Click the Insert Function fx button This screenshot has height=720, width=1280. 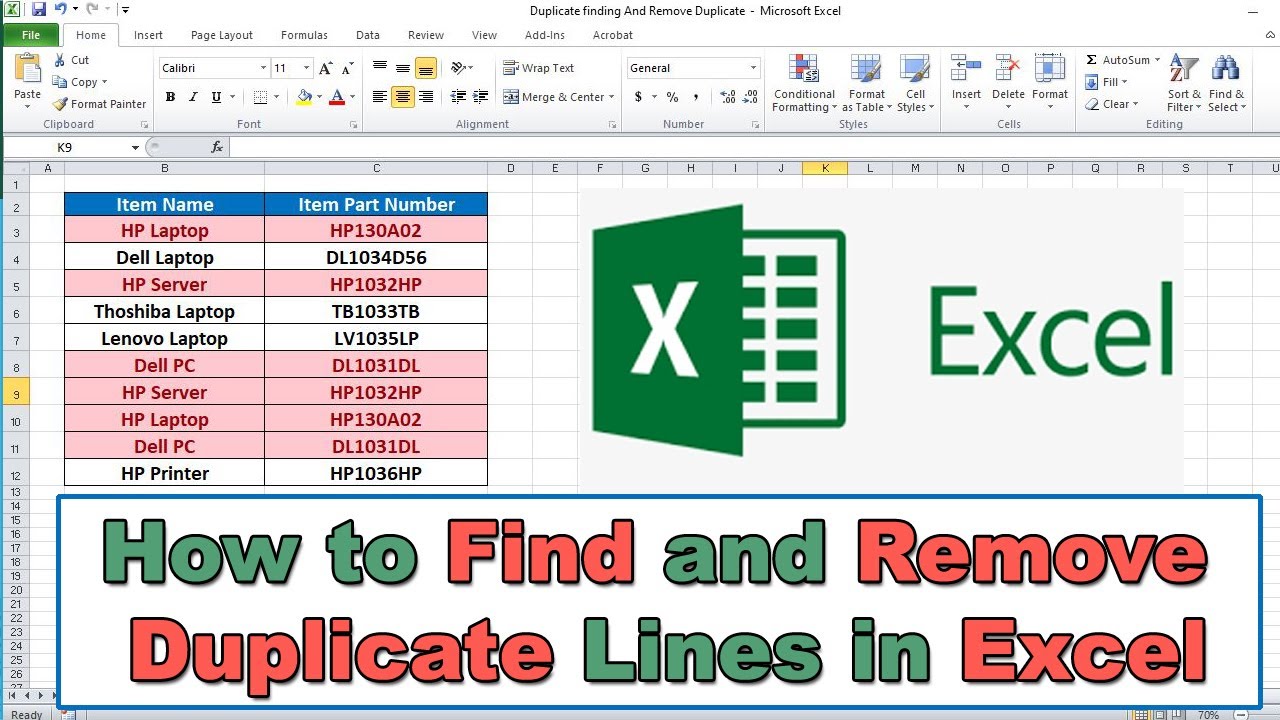click(x=217, y=147)
